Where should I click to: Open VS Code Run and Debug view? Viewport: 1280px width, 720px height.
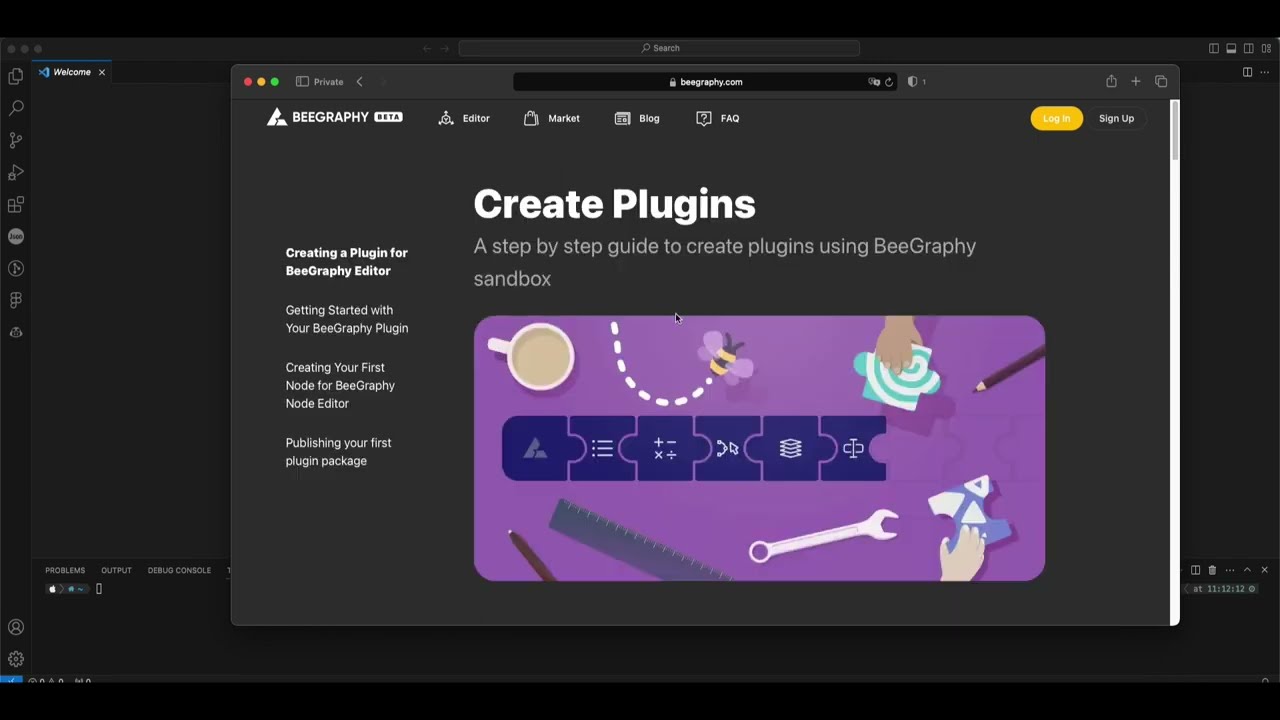pos(16,172)
